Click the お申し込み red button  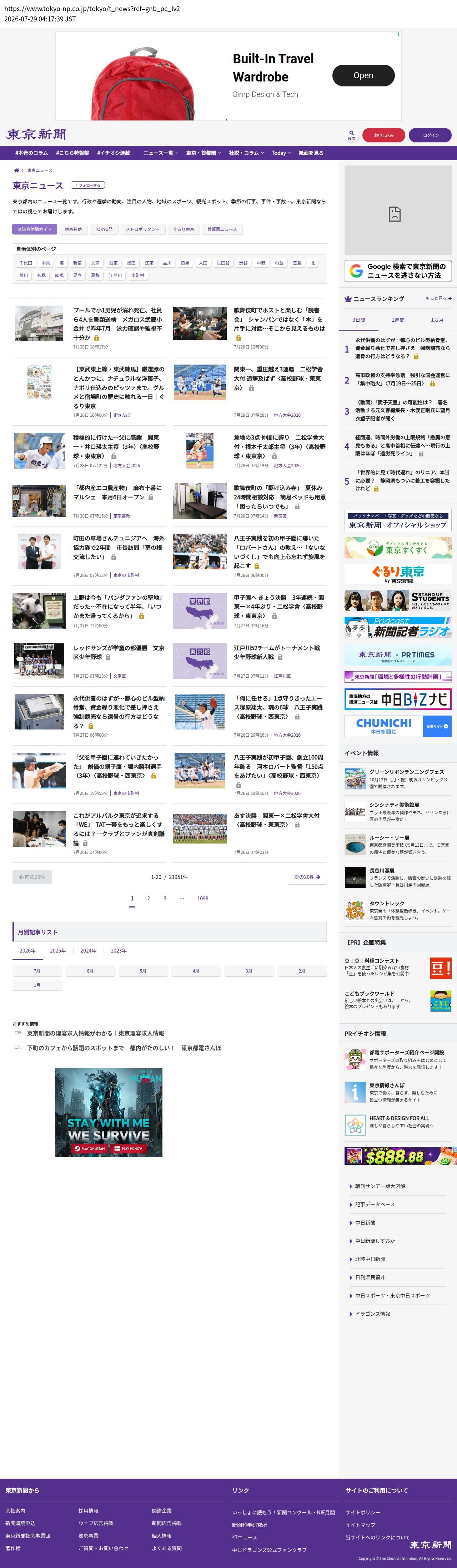tap(383, 135)
